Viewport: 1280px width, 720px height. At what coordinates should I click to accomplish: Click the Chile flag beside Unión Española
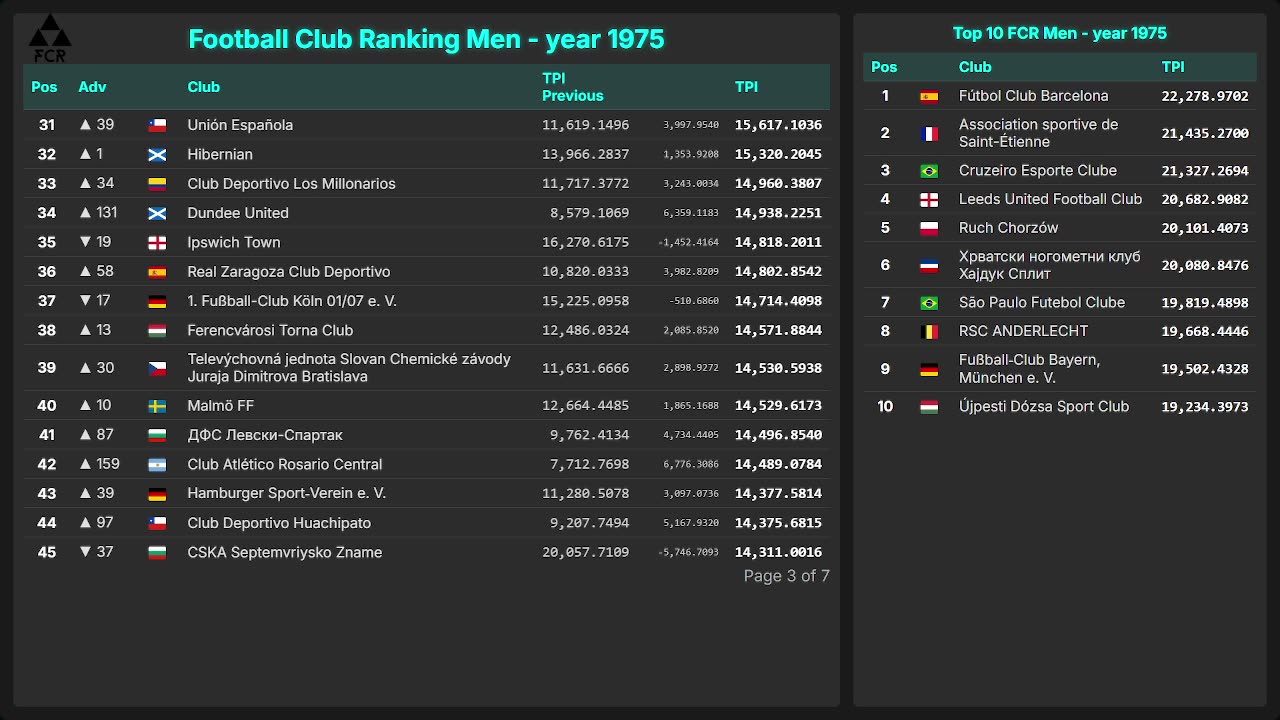157,125
